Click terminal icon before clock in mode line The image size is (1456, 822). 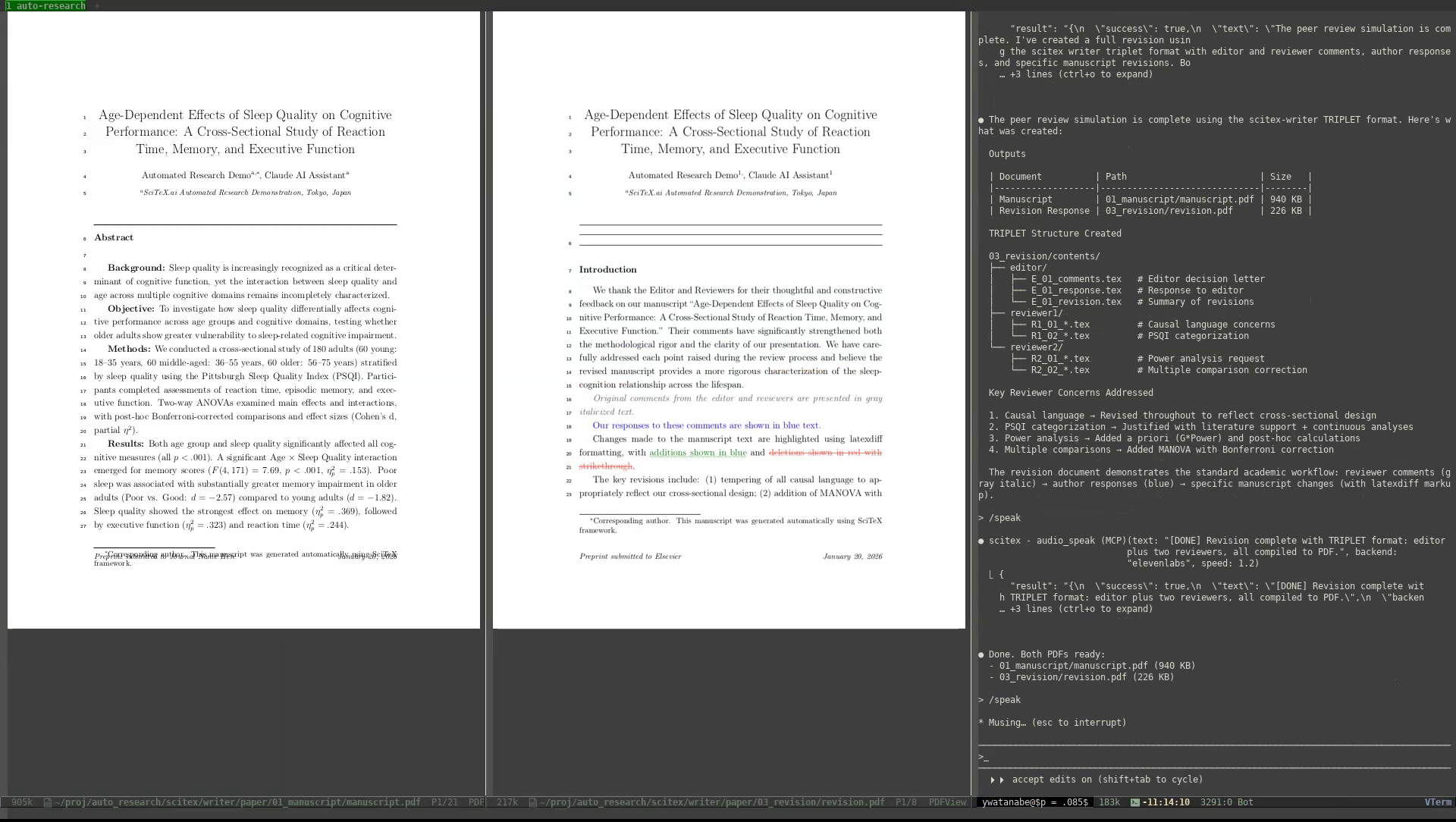point(1134,802)
